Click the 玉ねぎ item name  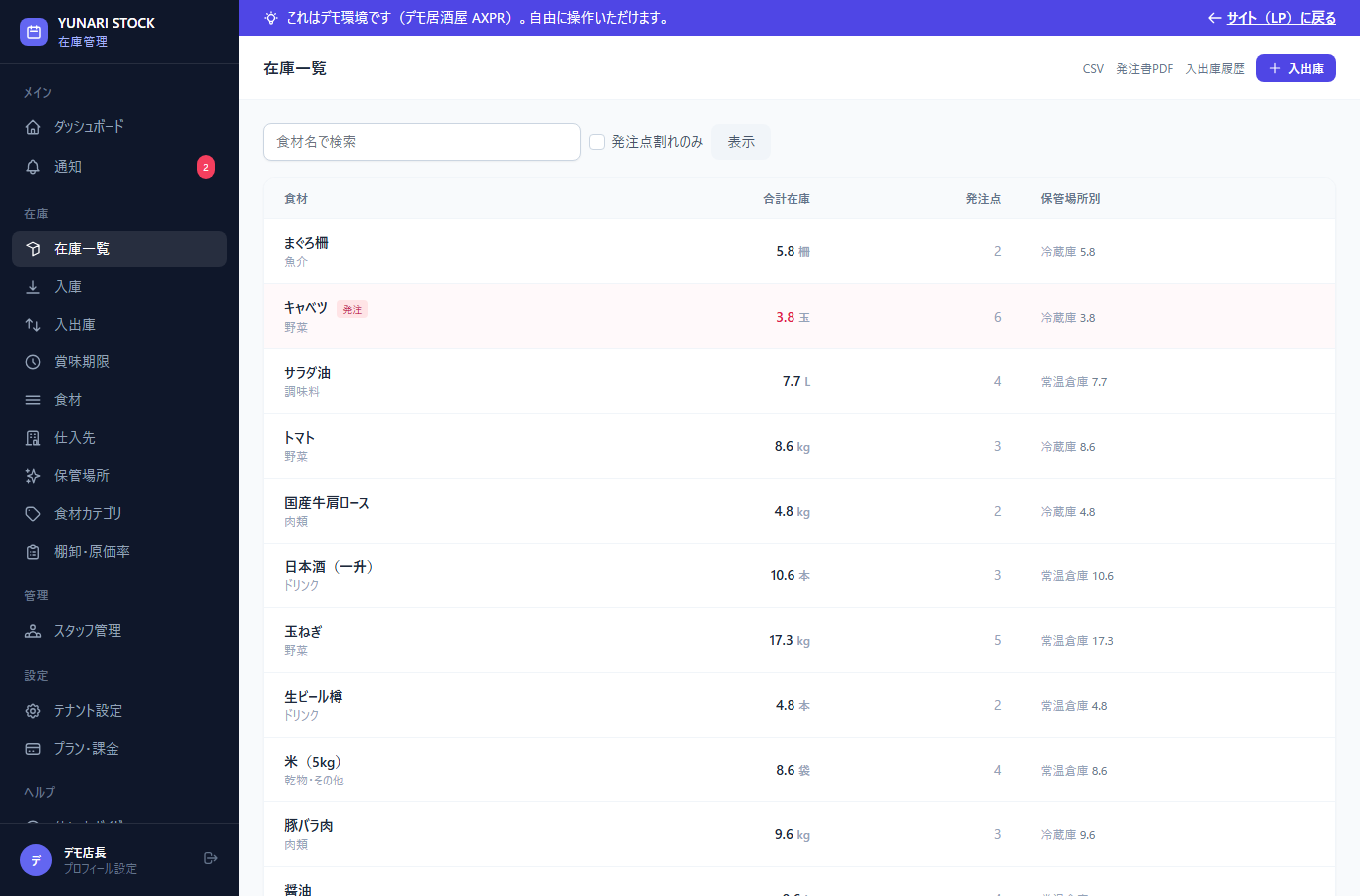click(303, 632)
